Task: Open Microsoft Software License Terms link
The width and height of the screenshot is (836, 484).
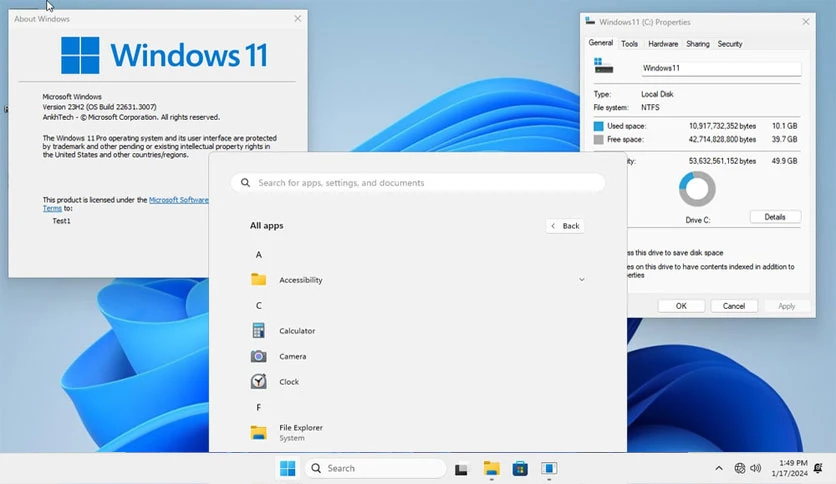Action: tap(179, 200)
